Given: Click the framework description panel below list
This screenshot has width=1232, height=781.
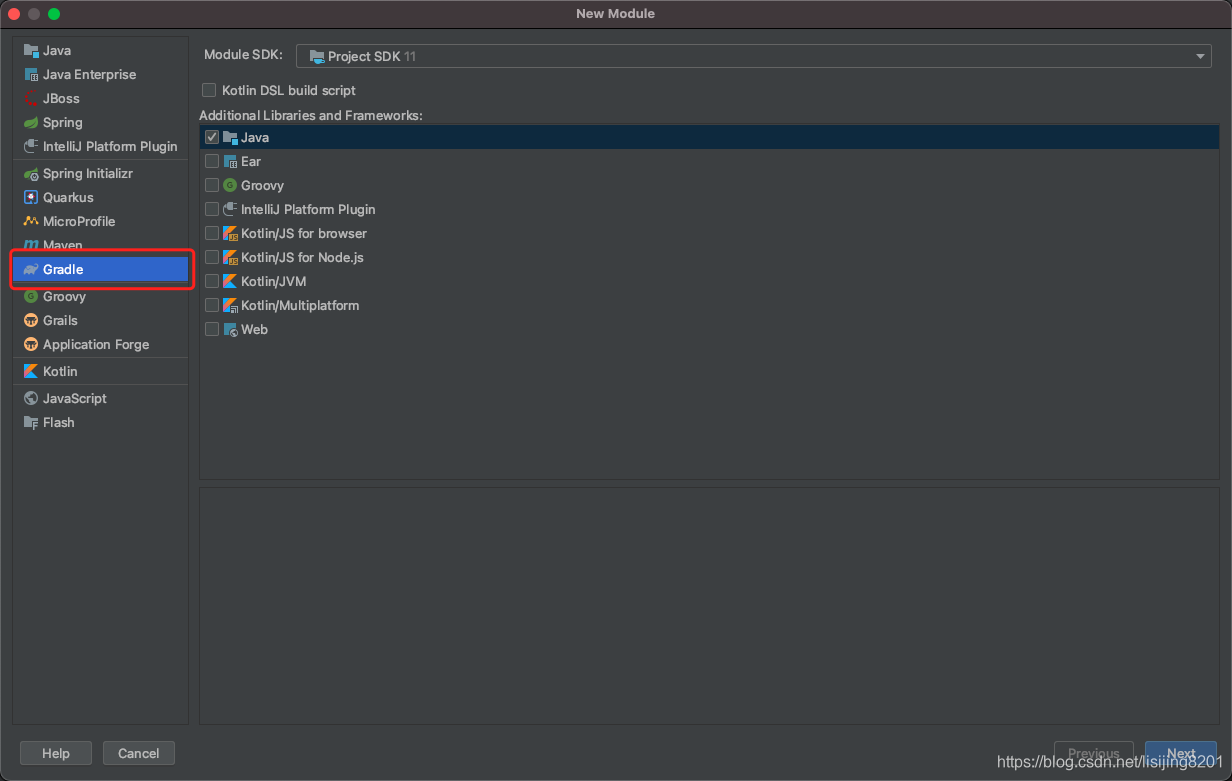Looking at the screenshot, I should 709,605.
